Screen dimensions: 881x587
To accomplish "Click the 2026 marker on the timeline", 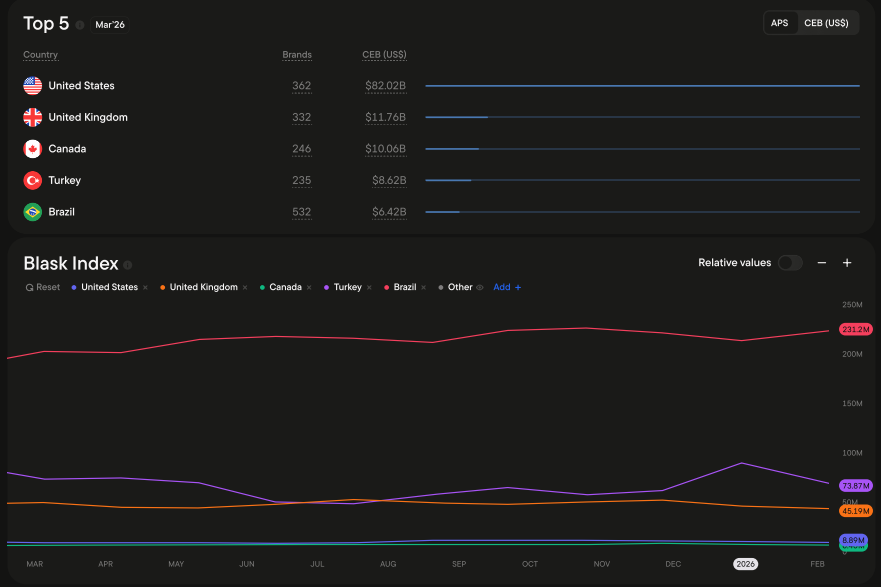I will 746,564.
